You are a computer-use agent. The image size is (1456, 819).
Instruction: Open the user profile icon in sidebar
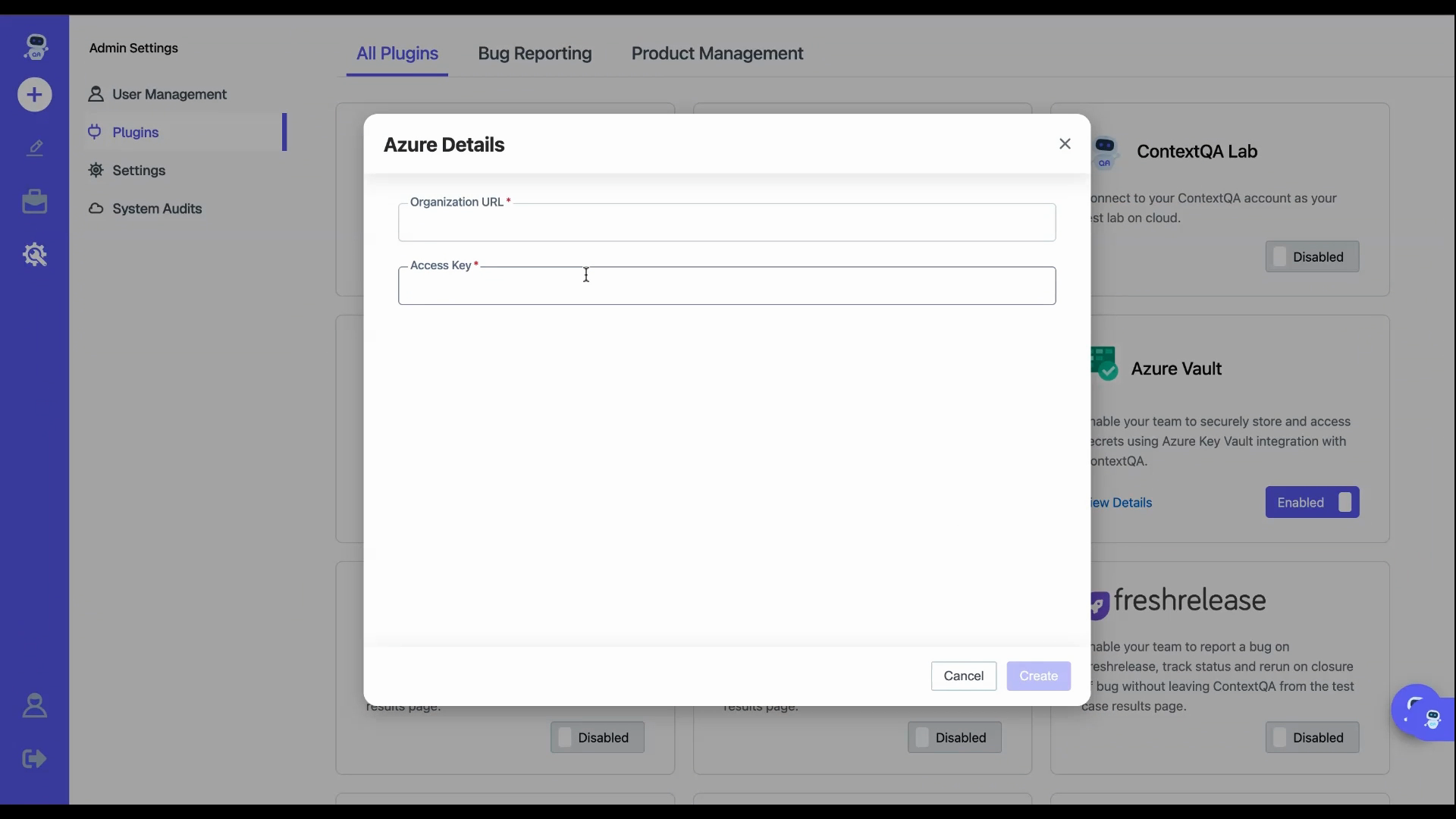coord(35,706)
